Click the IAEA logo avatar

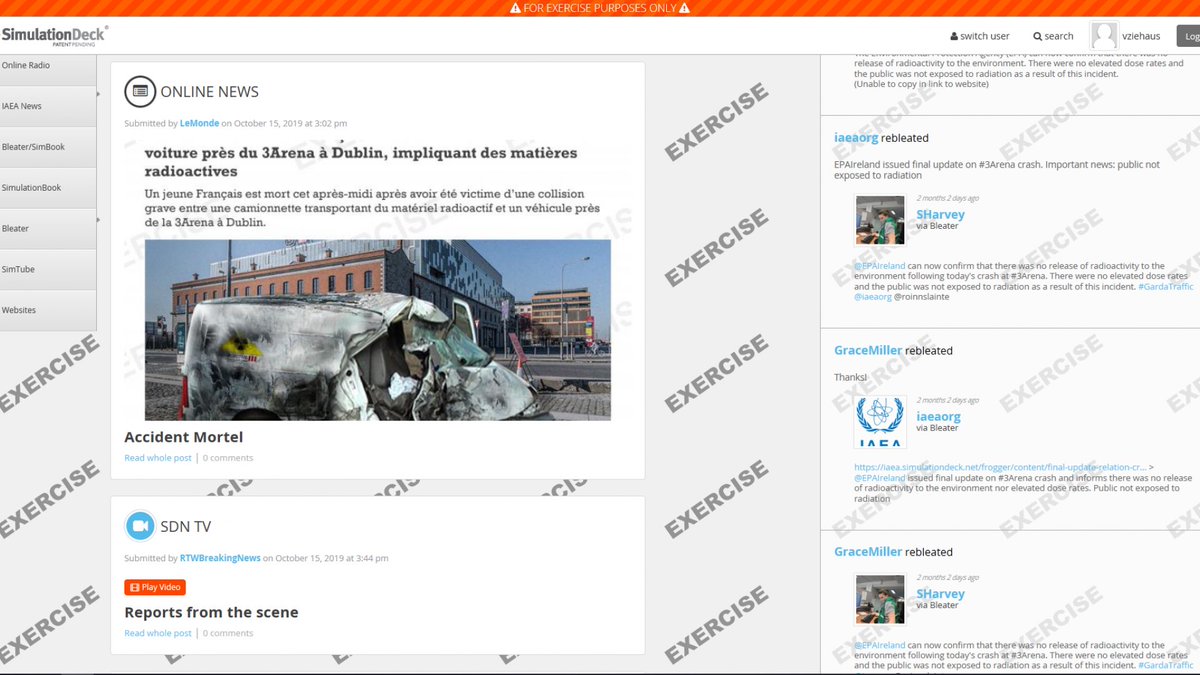tap(880, 422)
